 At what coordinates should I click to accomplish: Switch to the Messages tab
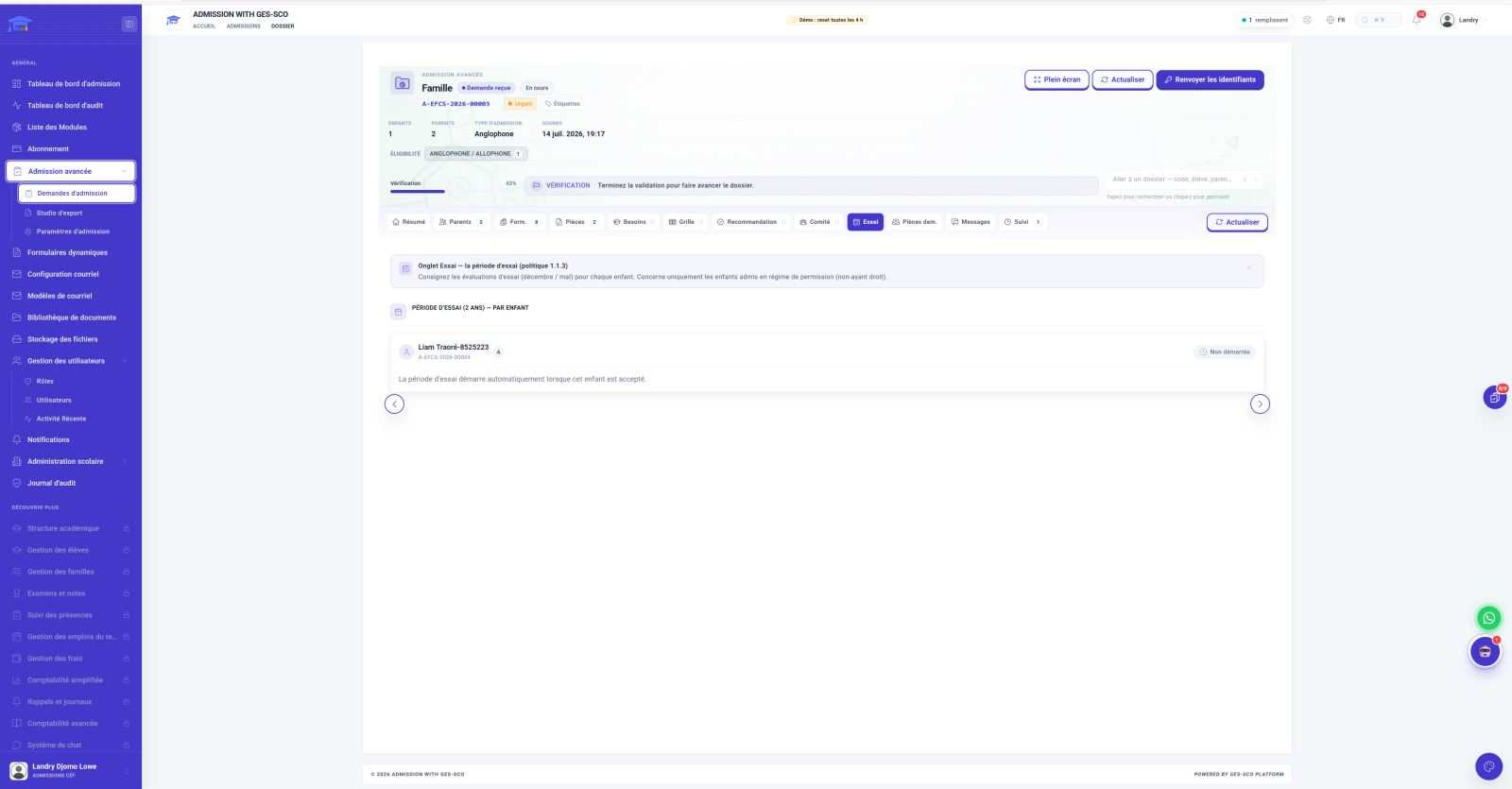[971, 222]
